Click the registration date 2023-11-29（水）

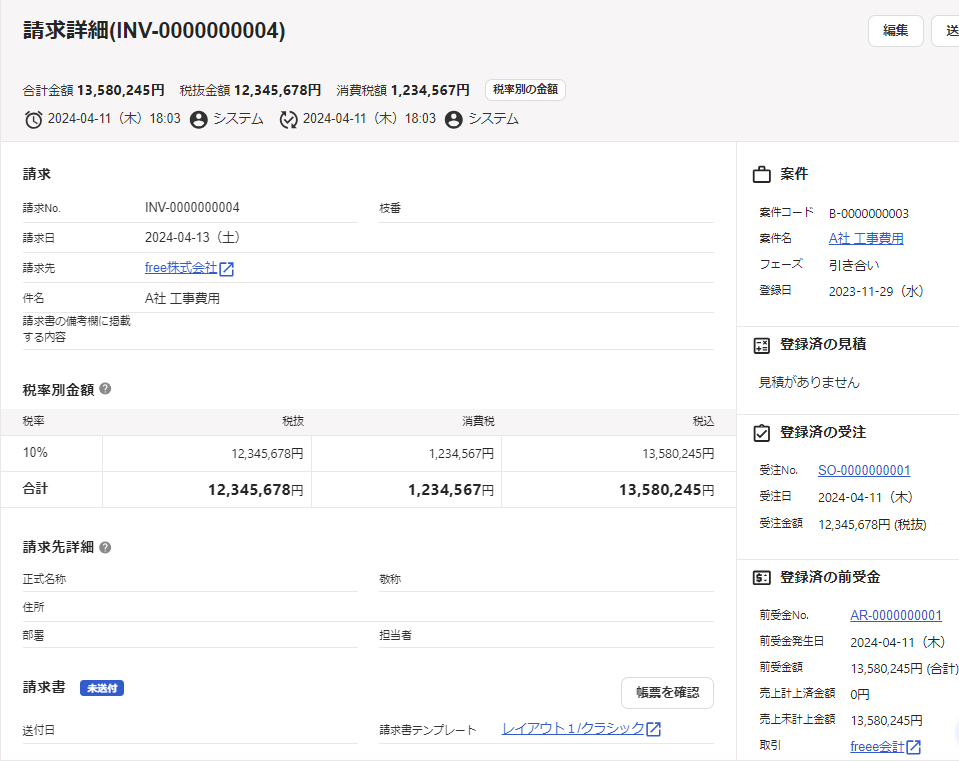876,291
